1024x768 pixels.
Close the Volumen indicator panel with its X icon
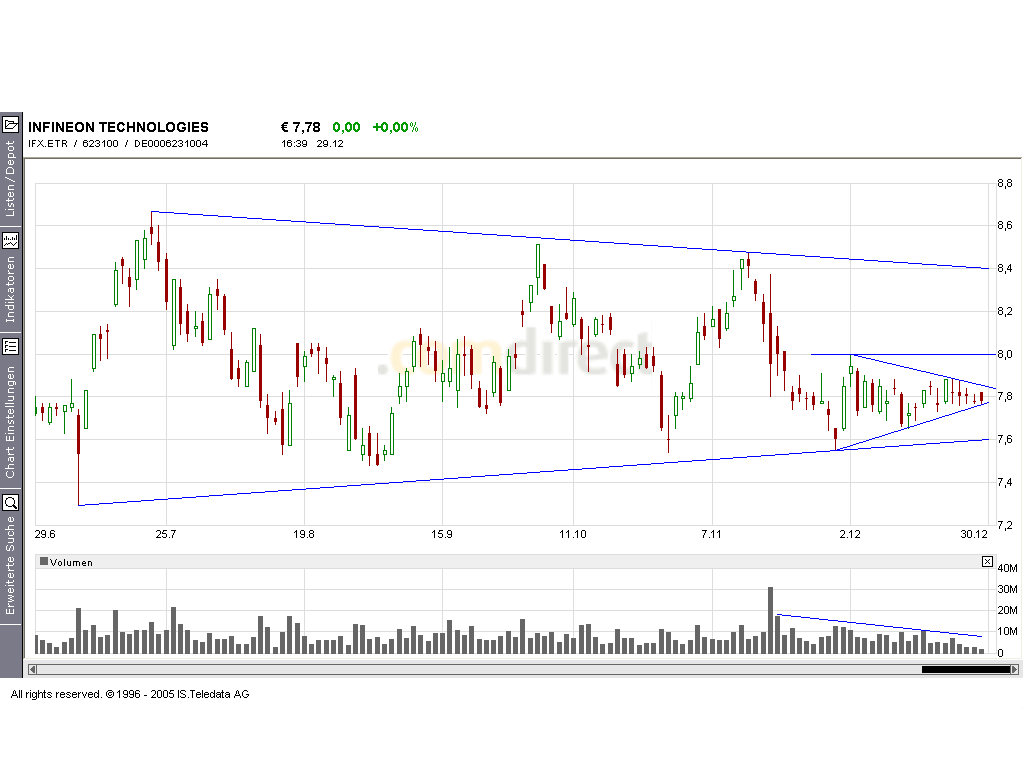(986, 562)
